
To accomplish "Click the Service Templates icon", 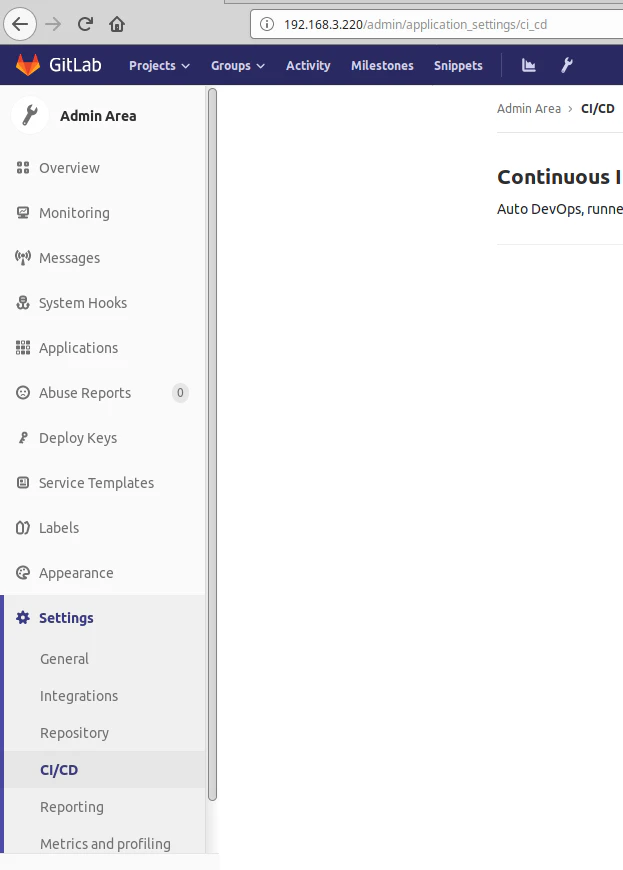I will (23, 482).
